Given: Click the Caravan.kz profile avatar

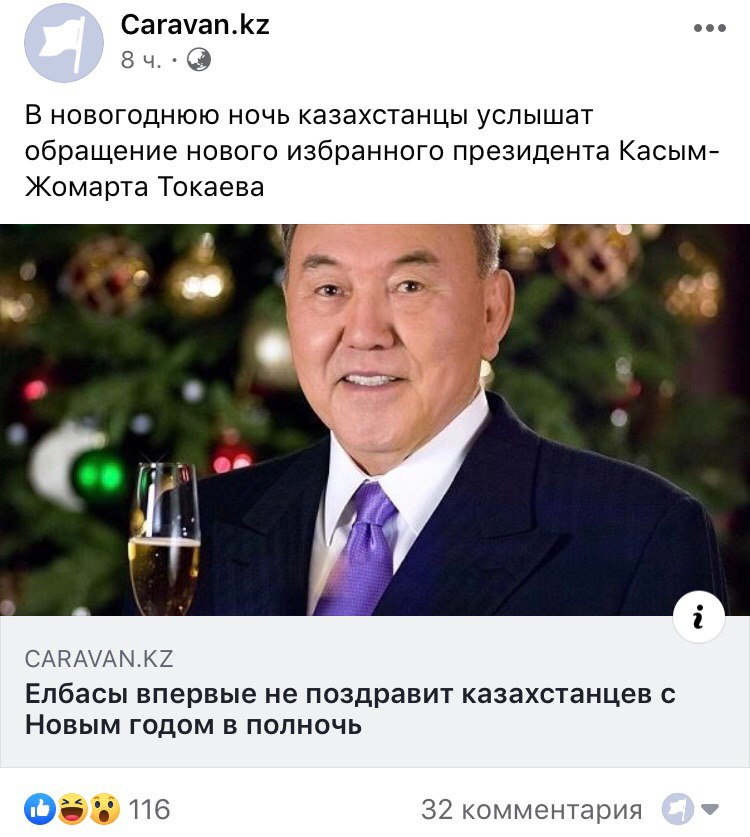Looking at the screenshot, I should click(x=64, y=43).
